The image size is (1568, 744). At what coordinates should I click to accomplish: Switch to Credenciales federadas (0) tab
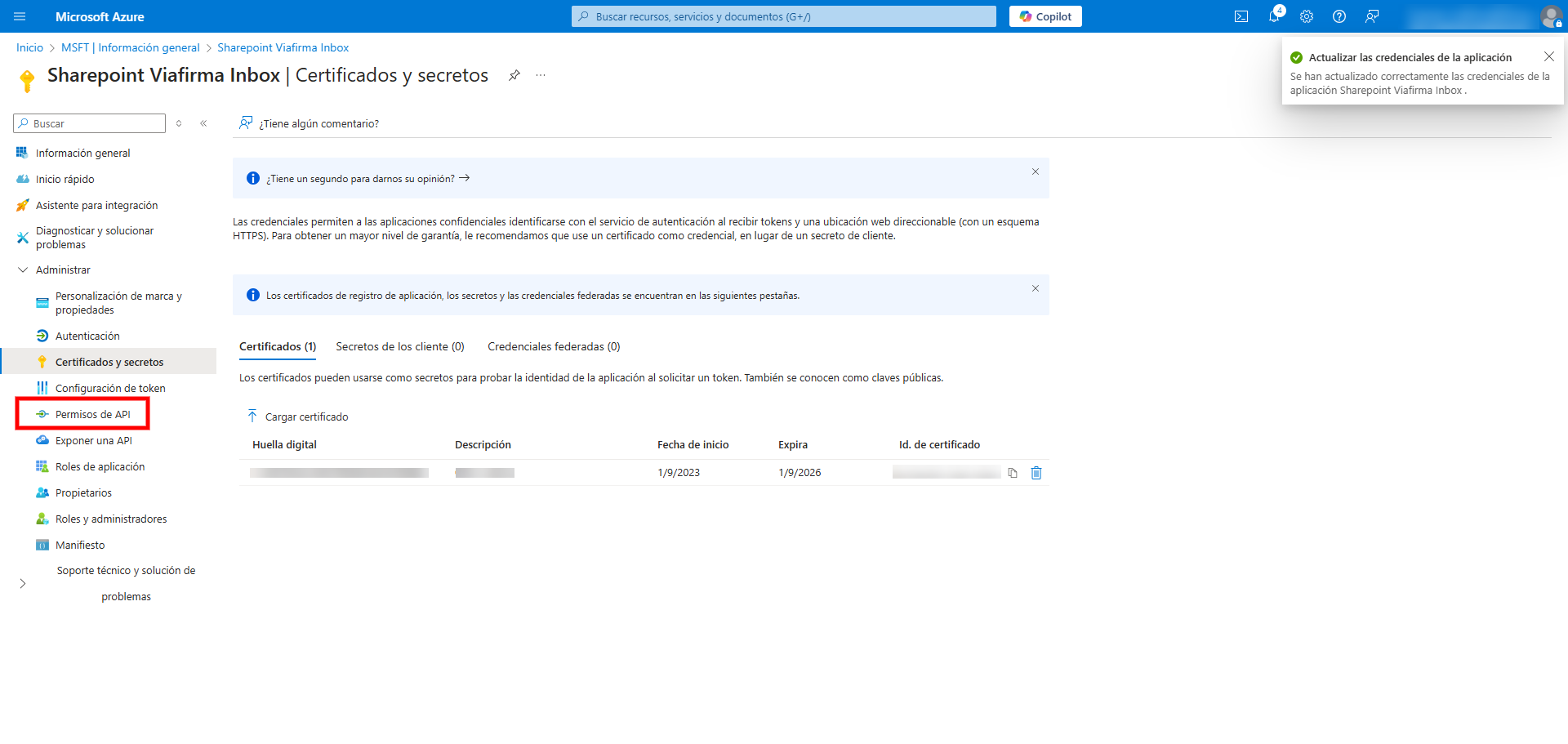(554, 346)
